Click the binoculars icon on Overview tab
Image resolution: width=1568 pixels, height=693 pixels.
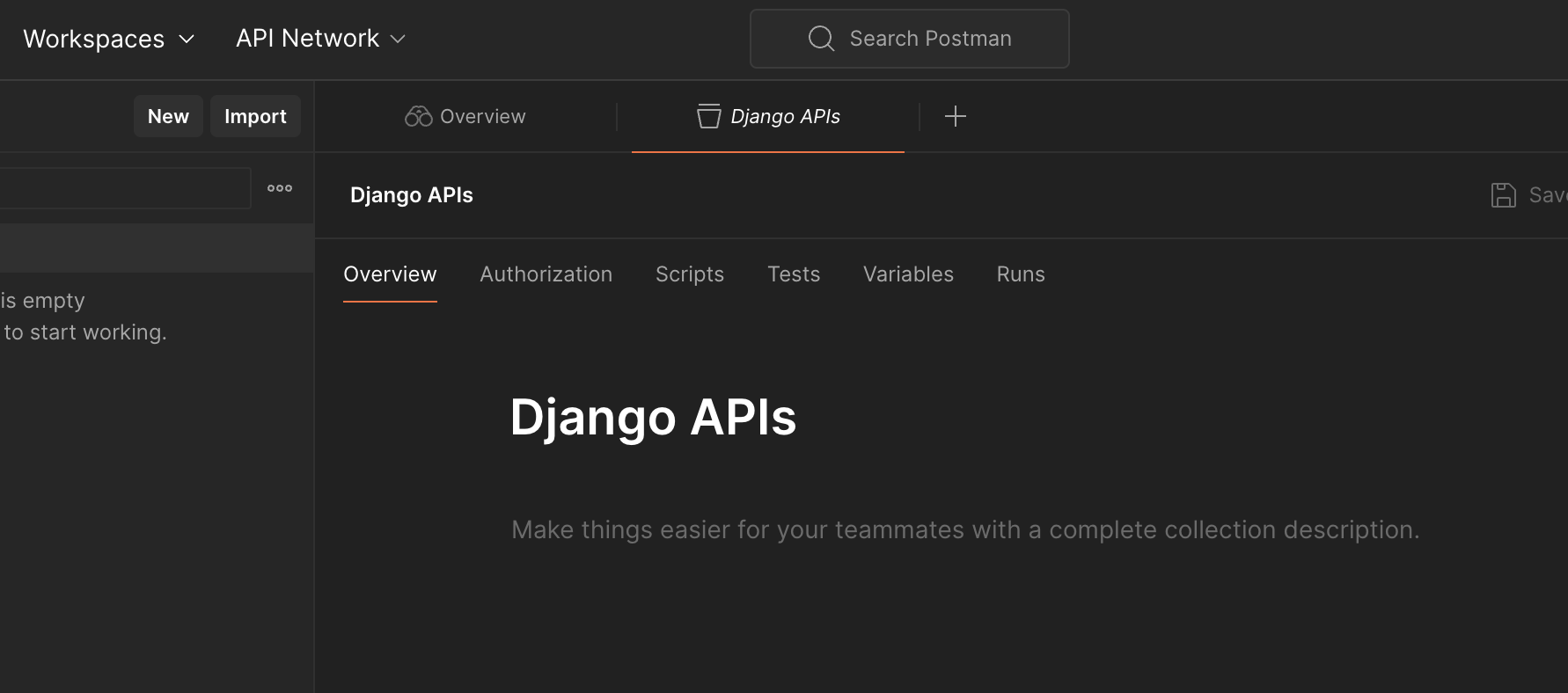[418, 116]
